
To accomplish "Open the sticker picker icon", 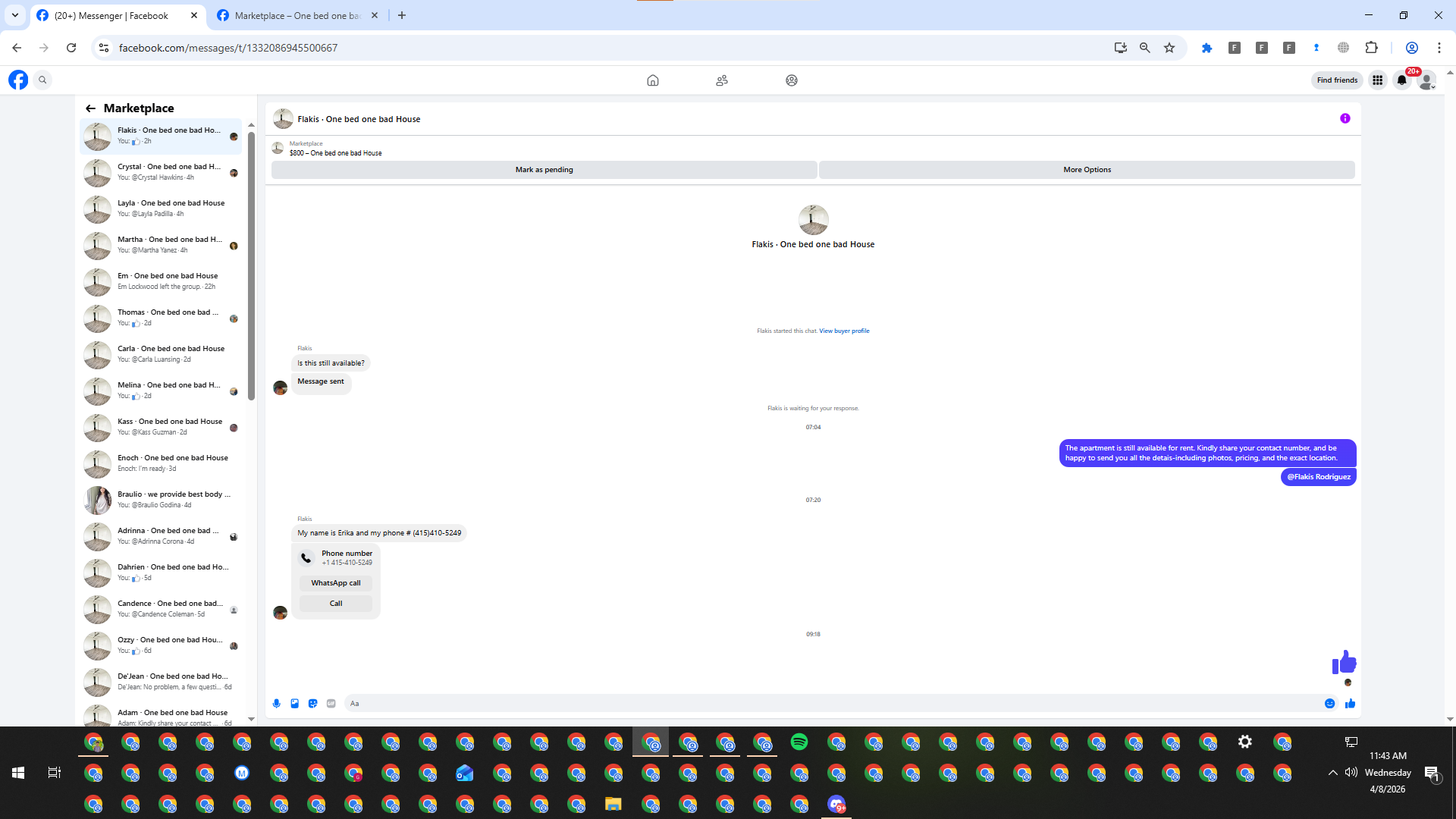I will click(313, 704).
